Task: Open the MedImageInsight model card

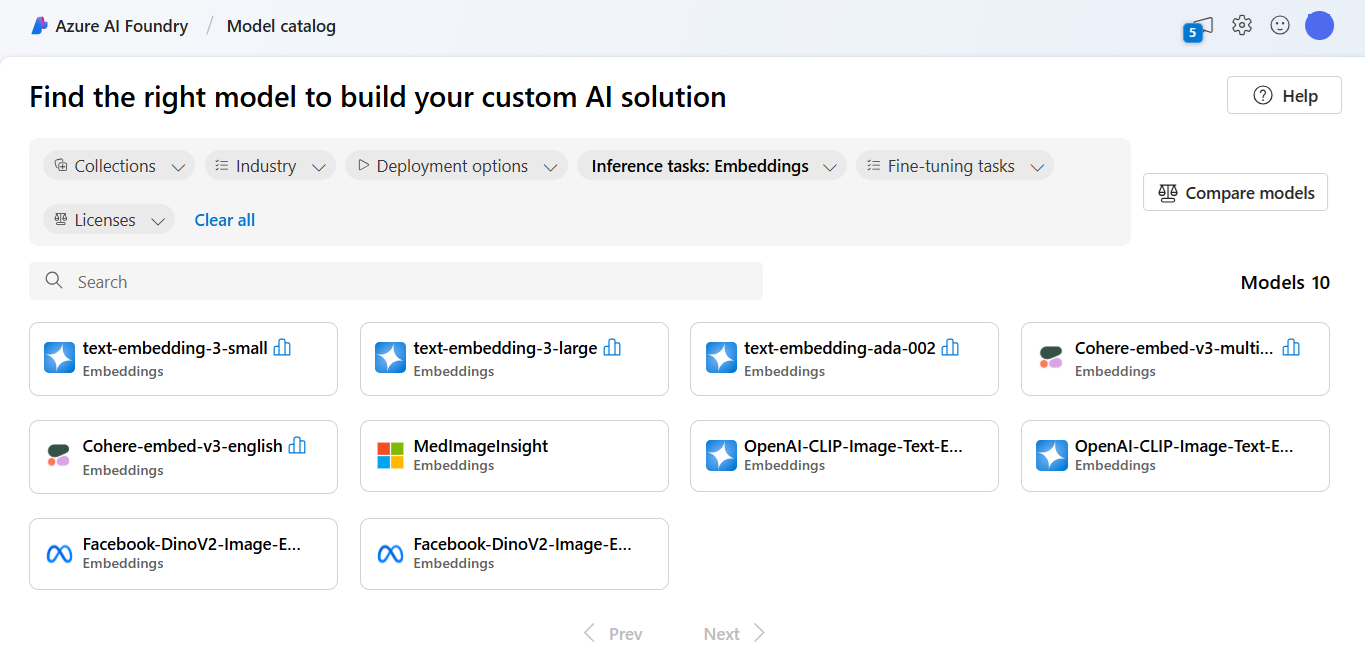Action: (x=514, y=456)
